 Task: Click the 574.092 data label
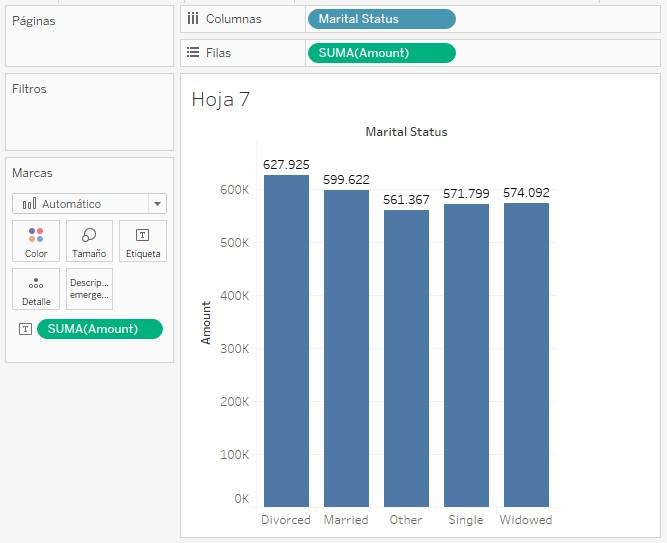526,193
